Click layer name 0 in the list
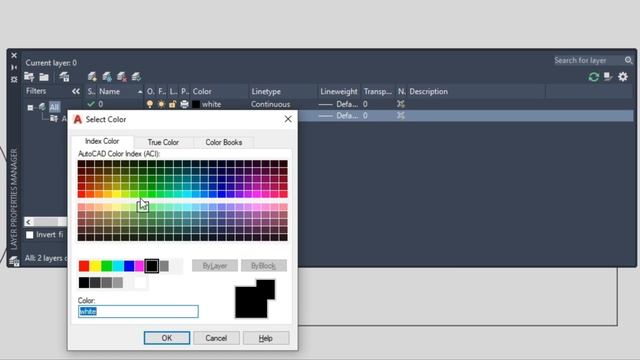This screenshot has height=360, width=640. tap(100, 104)
